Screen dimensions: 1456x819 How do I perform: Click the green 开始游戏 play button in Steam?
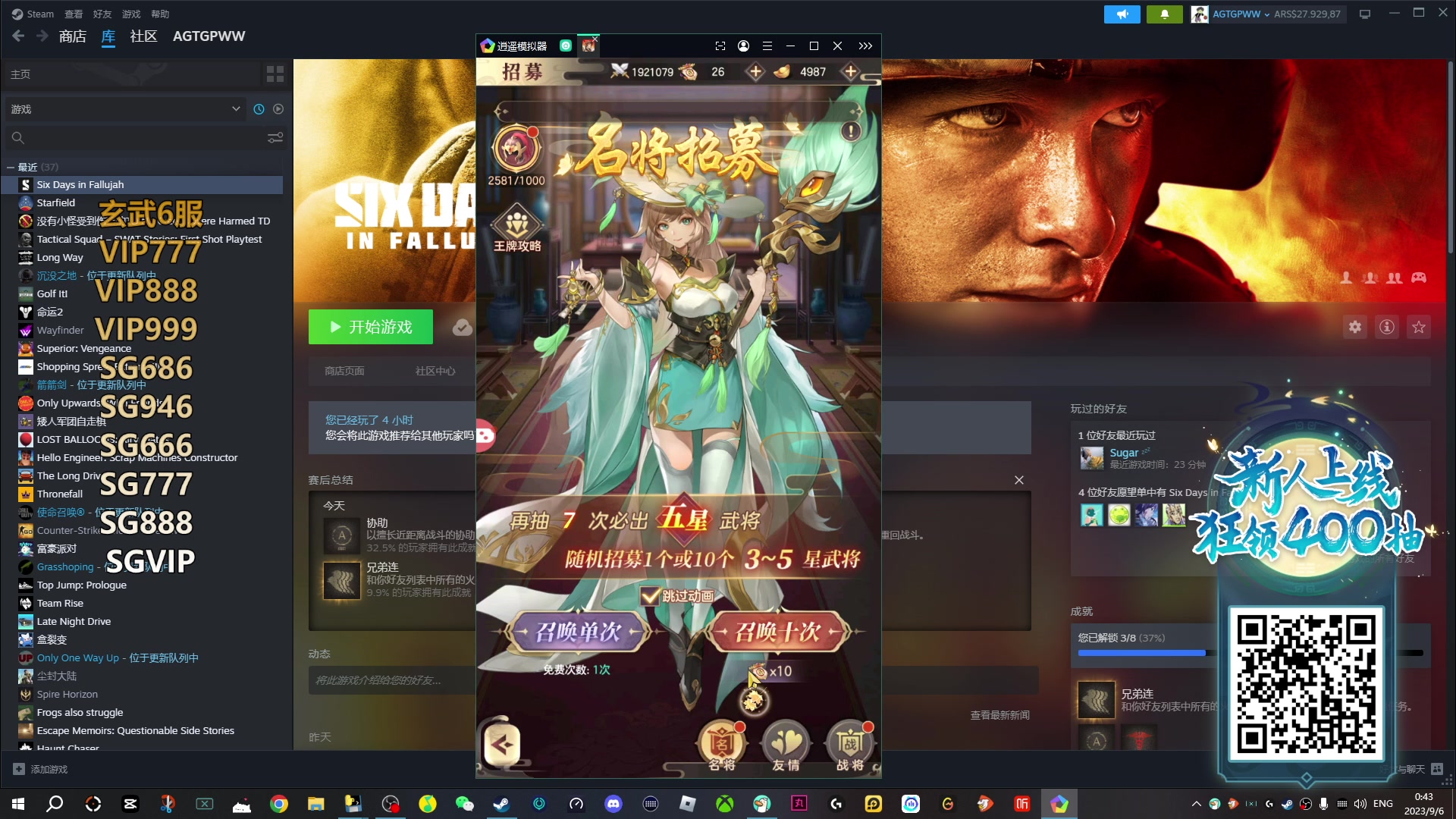tap(371, 327)
